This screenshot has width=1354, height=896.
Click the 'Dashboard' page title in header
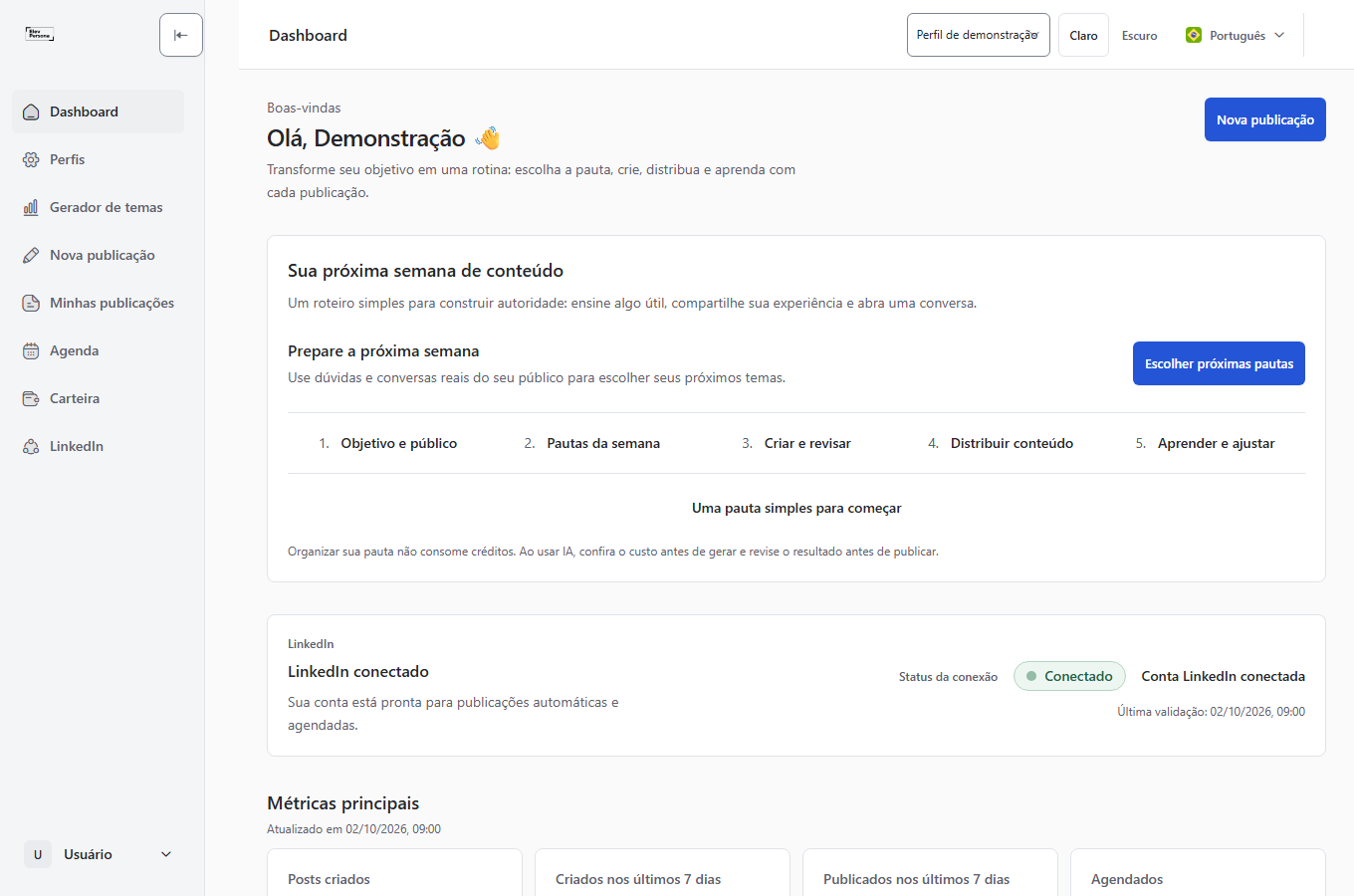pyautogui.click(x=308, y=35)
